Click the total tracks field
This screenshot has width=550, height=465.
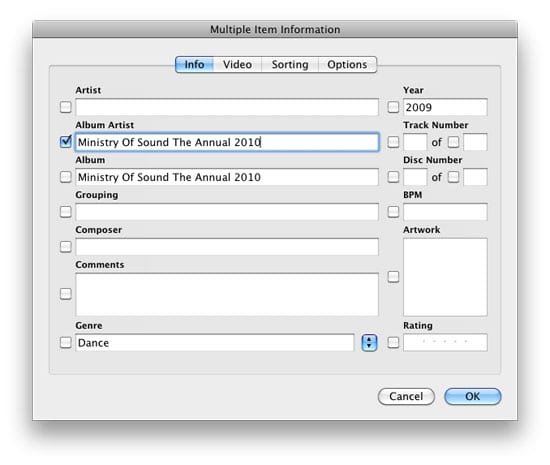coord(475,142)
